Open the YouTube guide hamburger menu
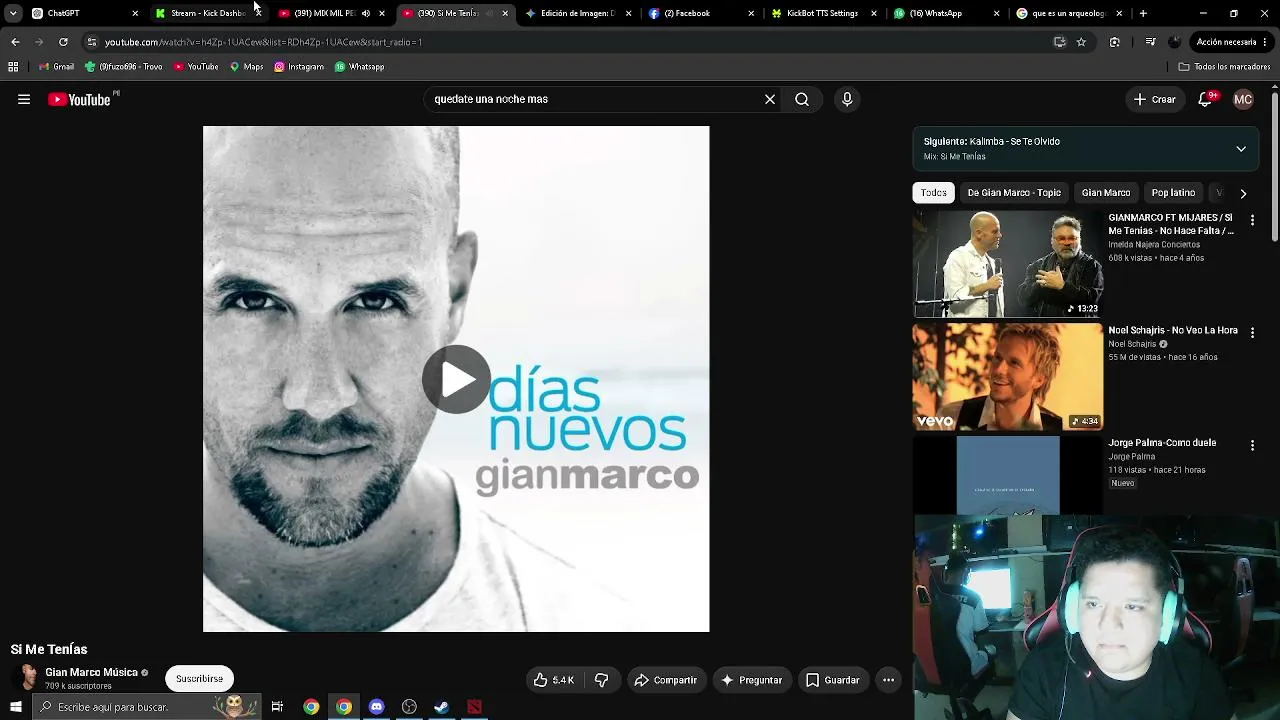The image size is (1280, 720). pyautogui.click(x=24, y=99)
